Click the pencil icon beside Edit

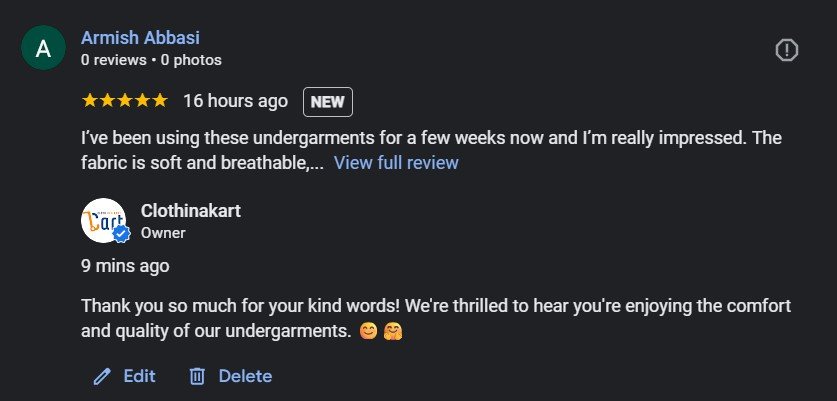pos(101,377)
